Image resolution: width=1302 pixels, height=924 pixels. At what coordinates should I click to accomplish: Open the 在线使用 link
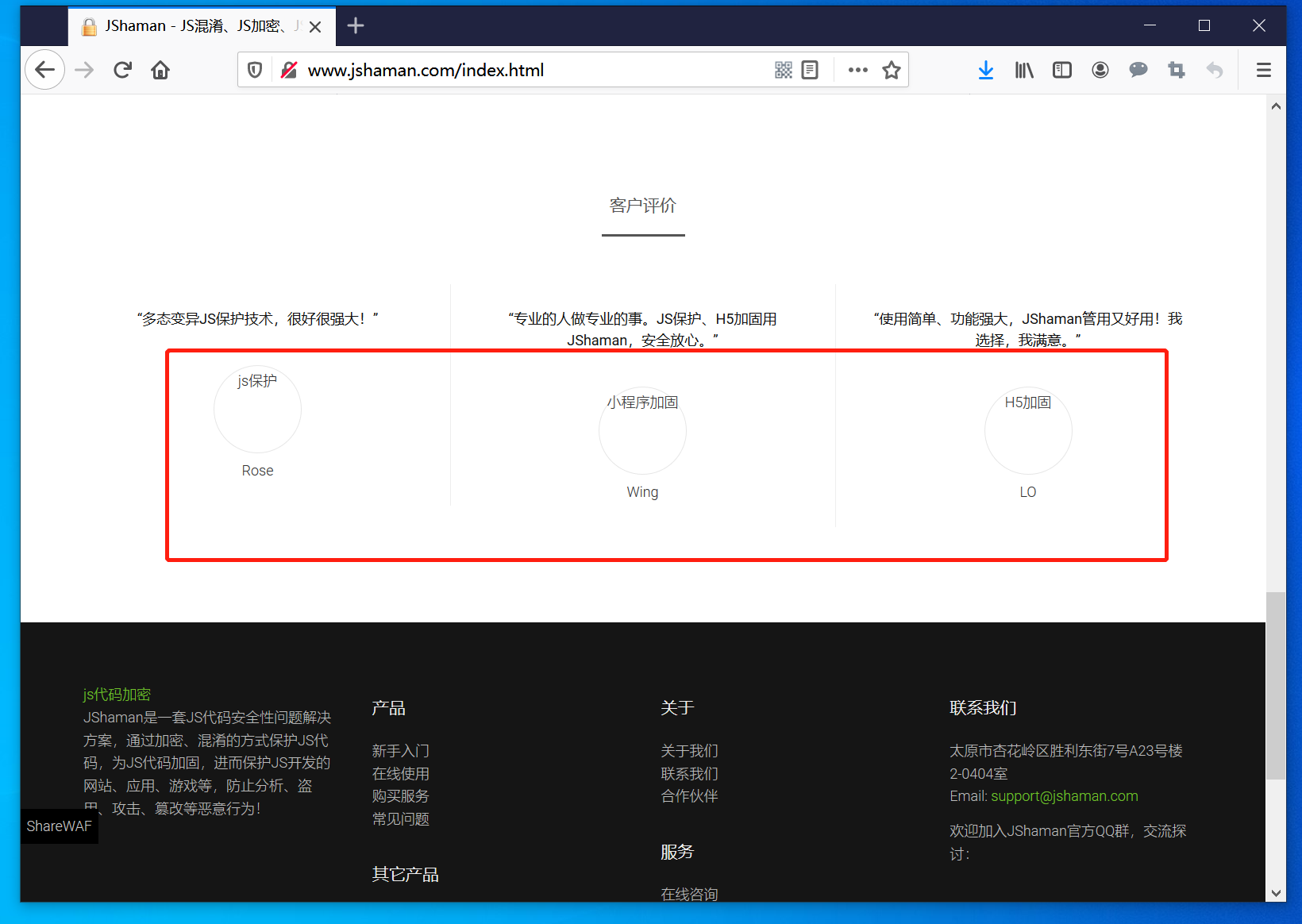[x=401, y=774]
